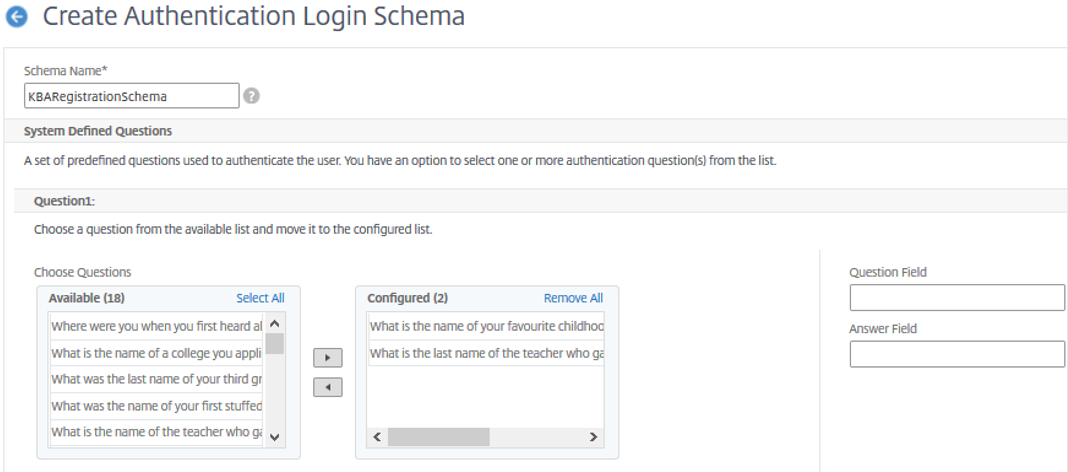The width and height of the screenshot is (1068, 472).
Task: Move selected question to Configured list
Action: 328,358
